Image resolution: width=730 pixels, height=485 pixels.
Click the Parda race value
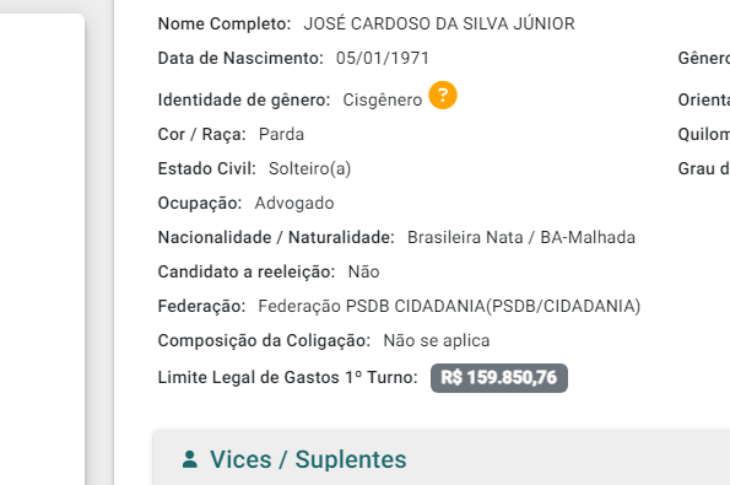[x=281, y=134]
